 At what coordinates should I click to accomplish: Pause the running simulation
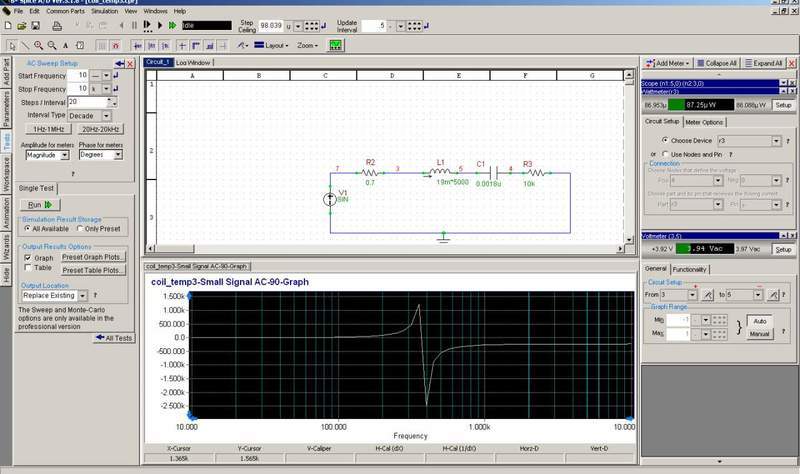coord(134,23)
